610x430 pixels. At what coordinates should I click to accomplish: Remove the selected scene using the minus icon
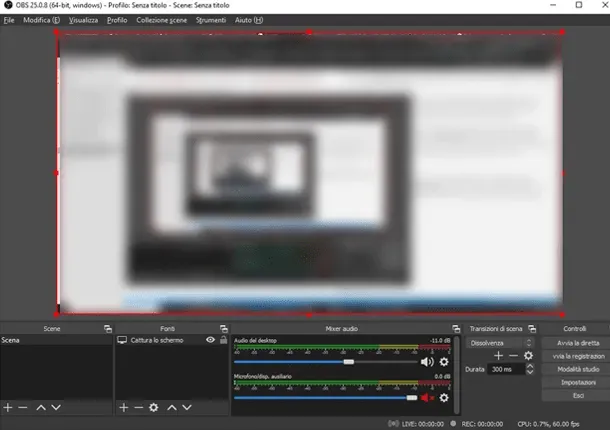[23, 408]
